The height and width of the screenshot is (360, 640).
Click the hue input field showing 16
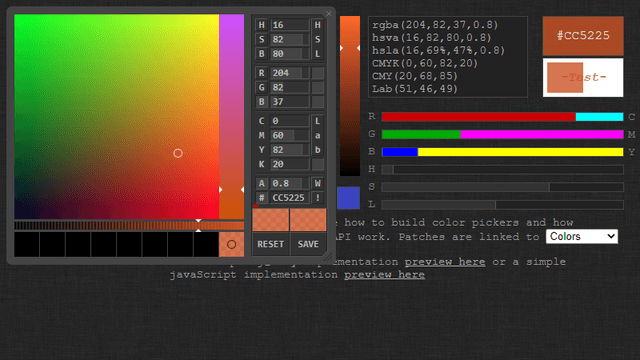(290, 25)
